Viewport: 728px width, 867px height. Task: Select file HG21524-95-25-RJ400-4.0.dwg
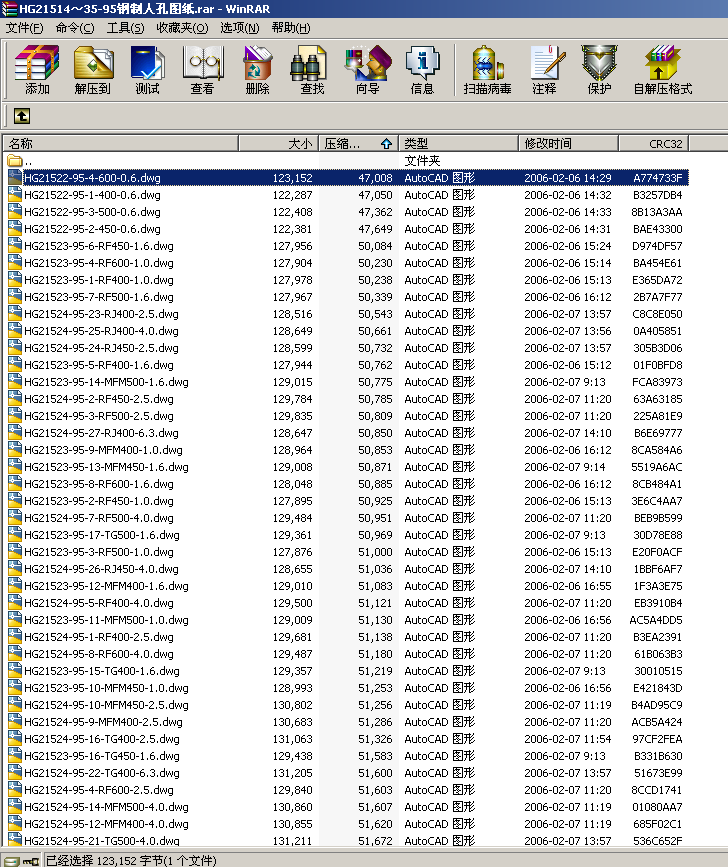(x=101, y=331)
